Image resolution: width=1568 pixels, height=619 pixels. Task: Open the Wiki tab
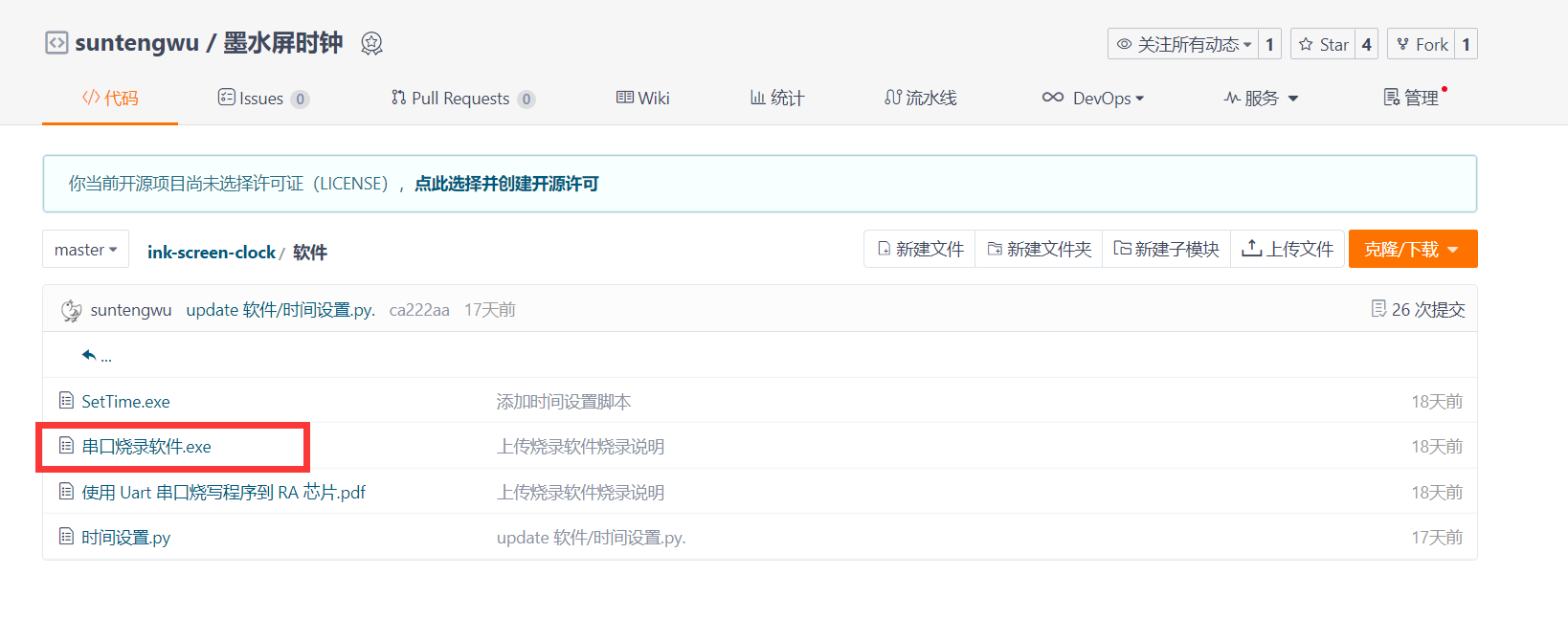(x=642, y=99)
